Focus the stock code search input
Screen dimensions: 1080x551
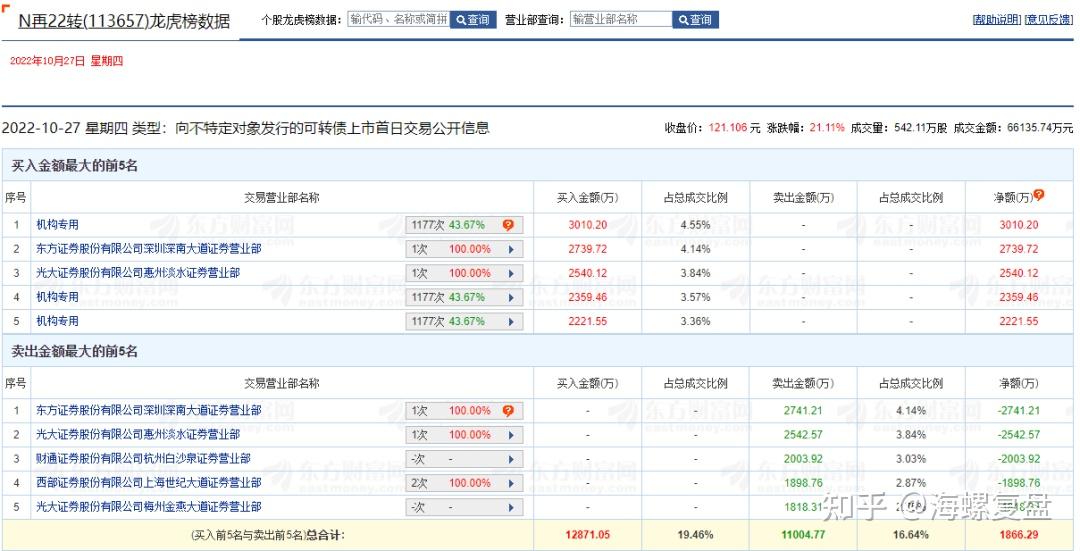coord(399,20)
